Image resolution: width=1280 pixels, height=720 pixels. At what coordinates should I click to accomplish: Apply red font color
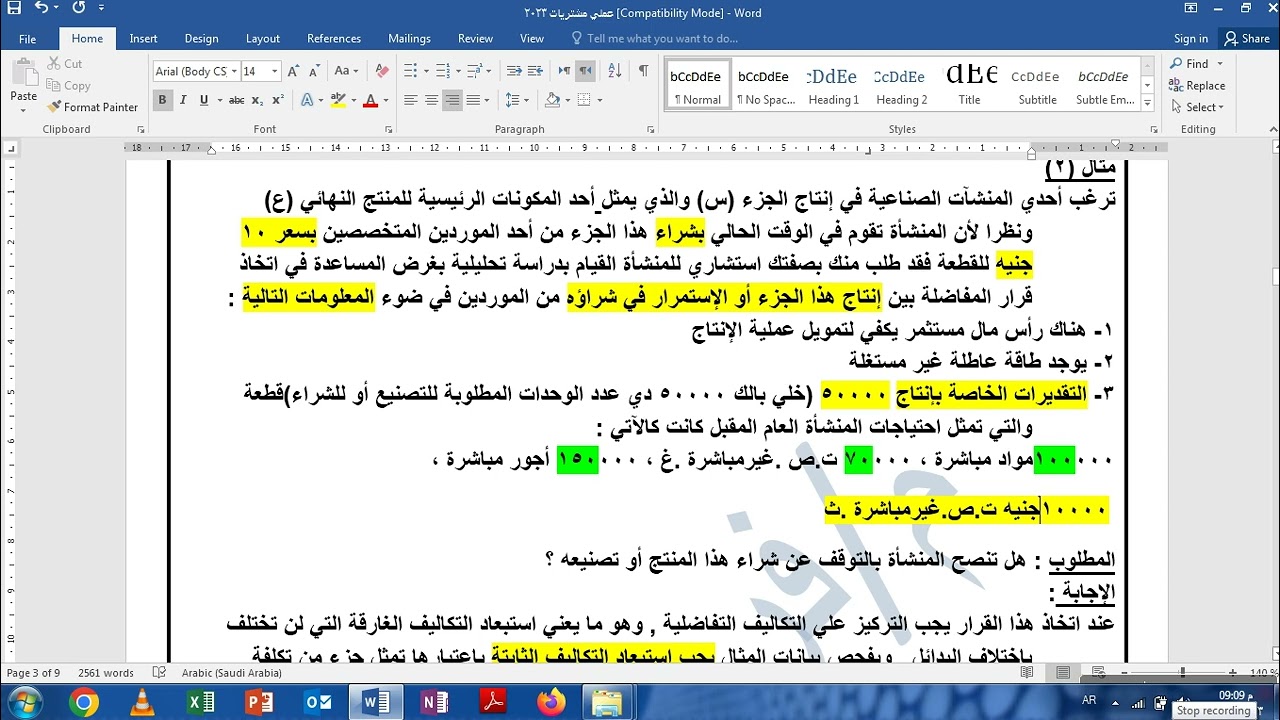pos(370,100)
